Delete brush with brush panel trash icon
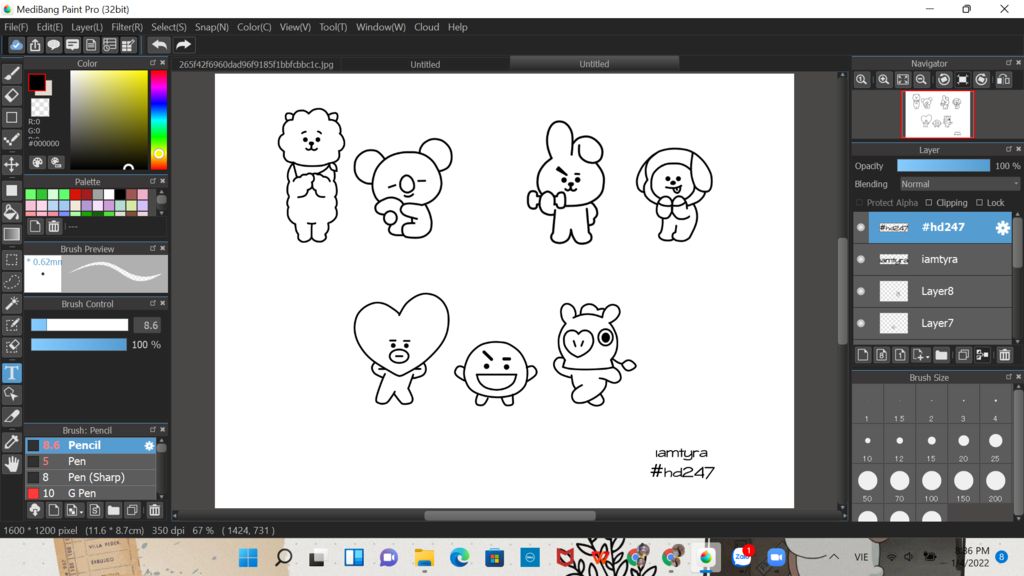This screenshot has height=576, width=1024. pyautogui.click(x=154, y=510)
